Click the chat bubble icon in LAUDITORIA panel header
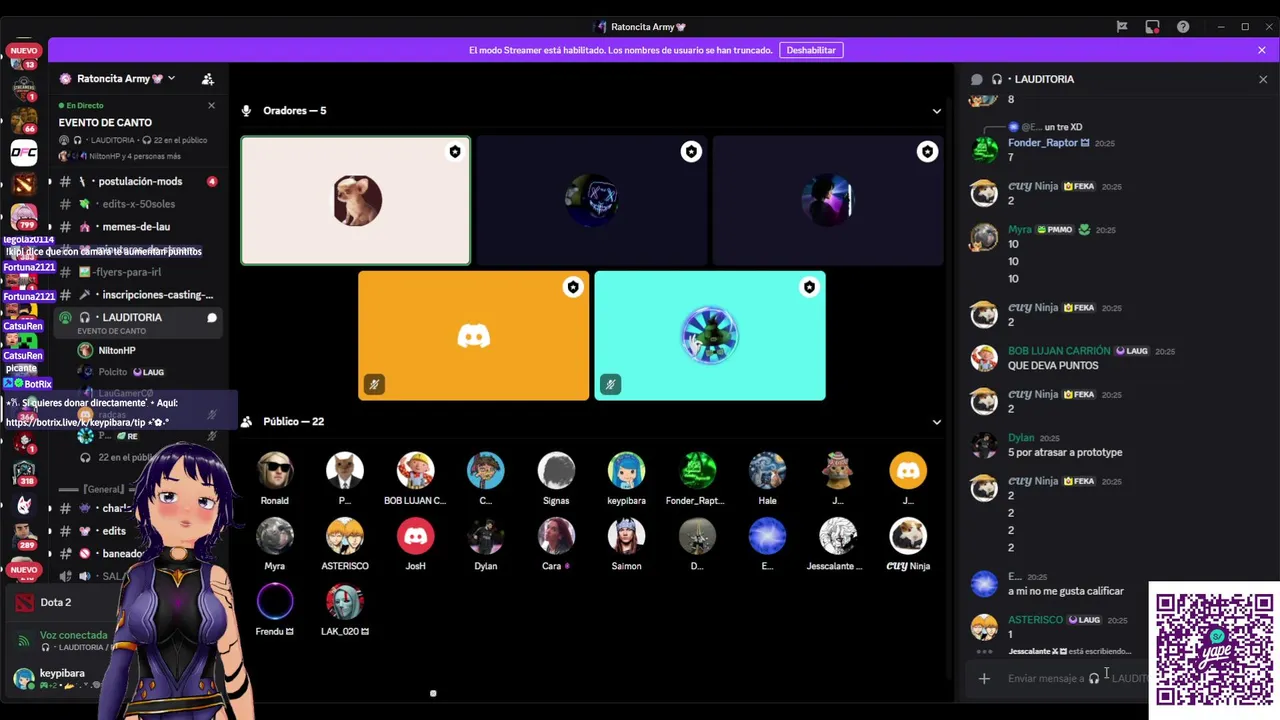 click(977, 79)
